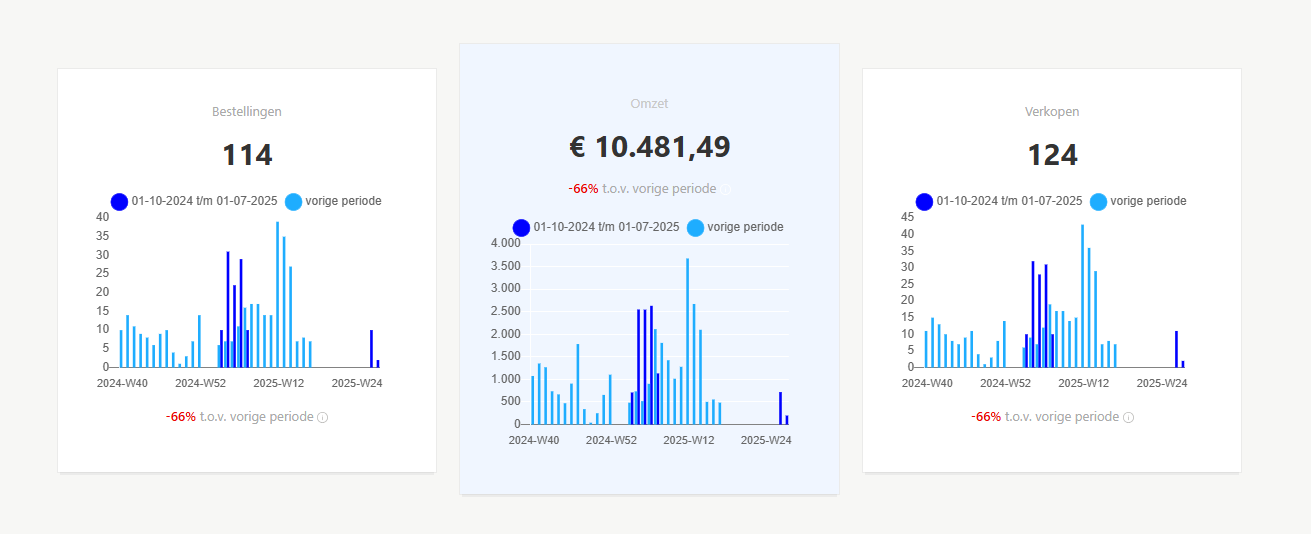Toggle light blue legend circle in Bestellingen

pos(293,202)
